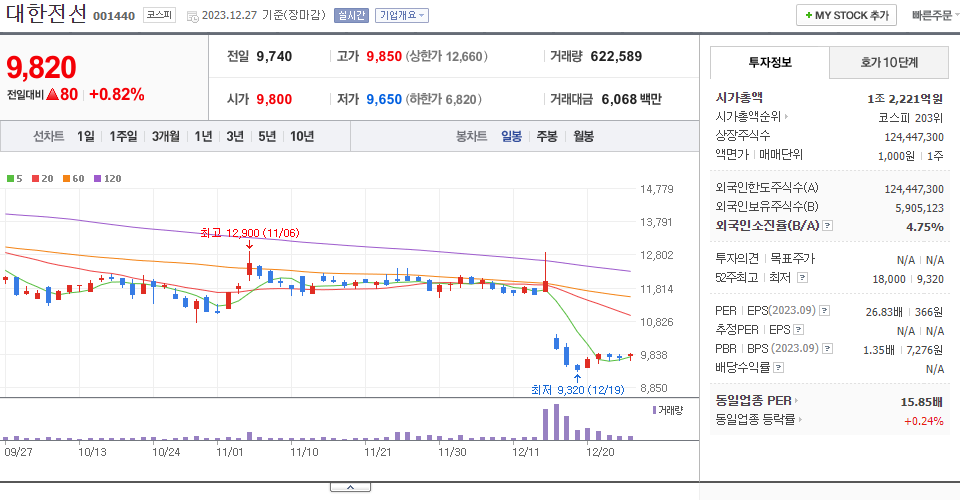Click the 외국인보유주식수 value 5,905,123
Image resolution: width=960 pixels, height=500 pixels.
pos(919,208)
